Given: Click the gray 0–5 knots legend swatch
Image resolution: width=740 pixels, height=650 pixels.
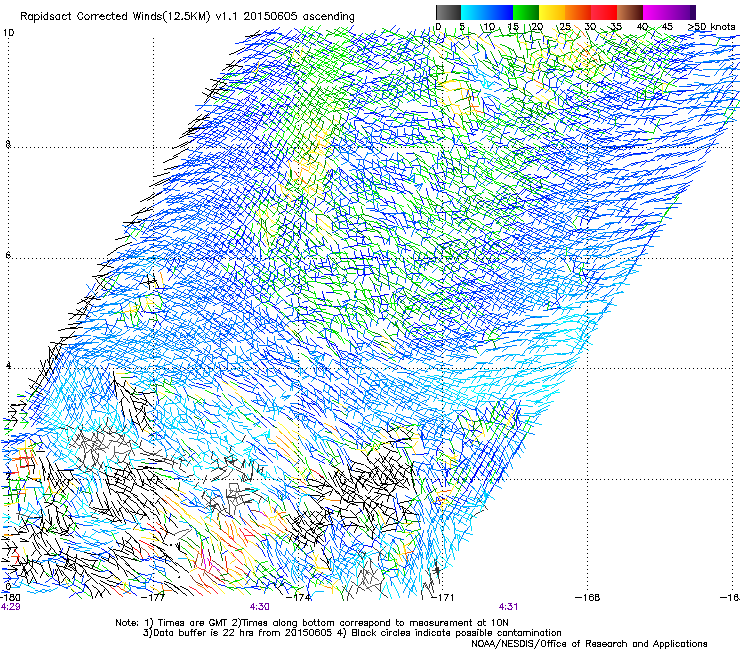Looking at the screenshot, I should coord(448,12).
